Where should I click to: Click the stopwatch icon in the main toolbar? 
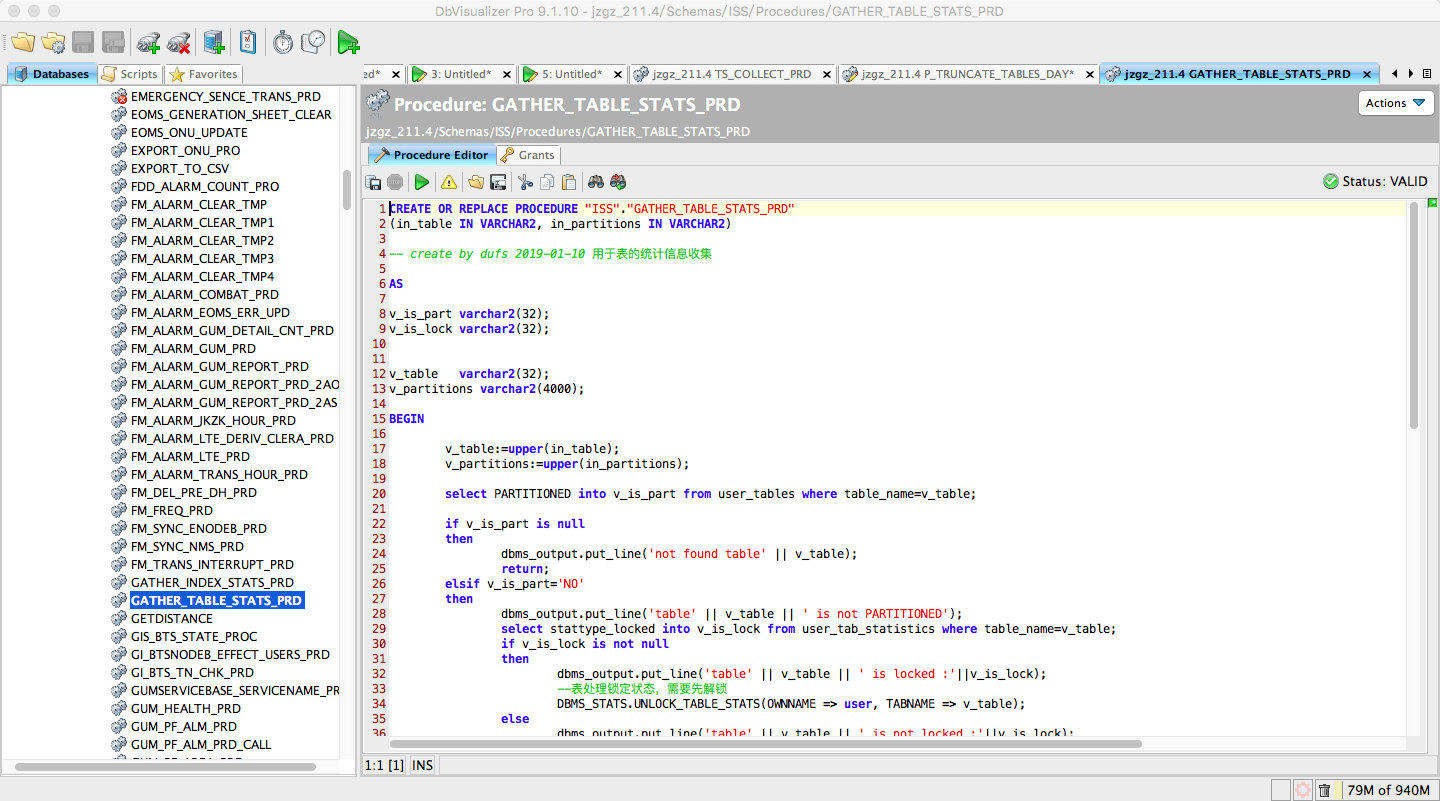(283, 42)
